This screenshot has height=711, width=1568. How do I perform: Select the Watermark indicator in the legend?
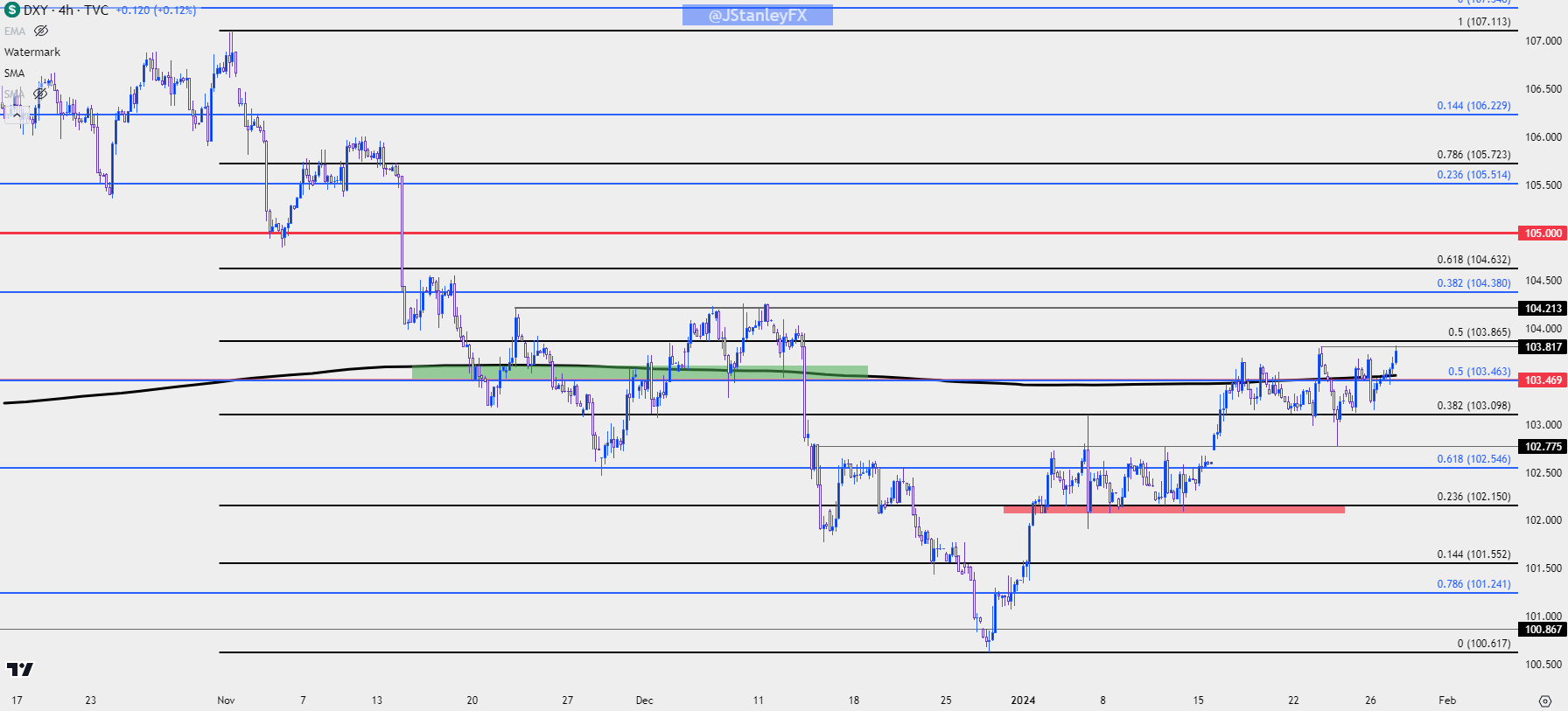pyautogui.click(x=32, y=52)
